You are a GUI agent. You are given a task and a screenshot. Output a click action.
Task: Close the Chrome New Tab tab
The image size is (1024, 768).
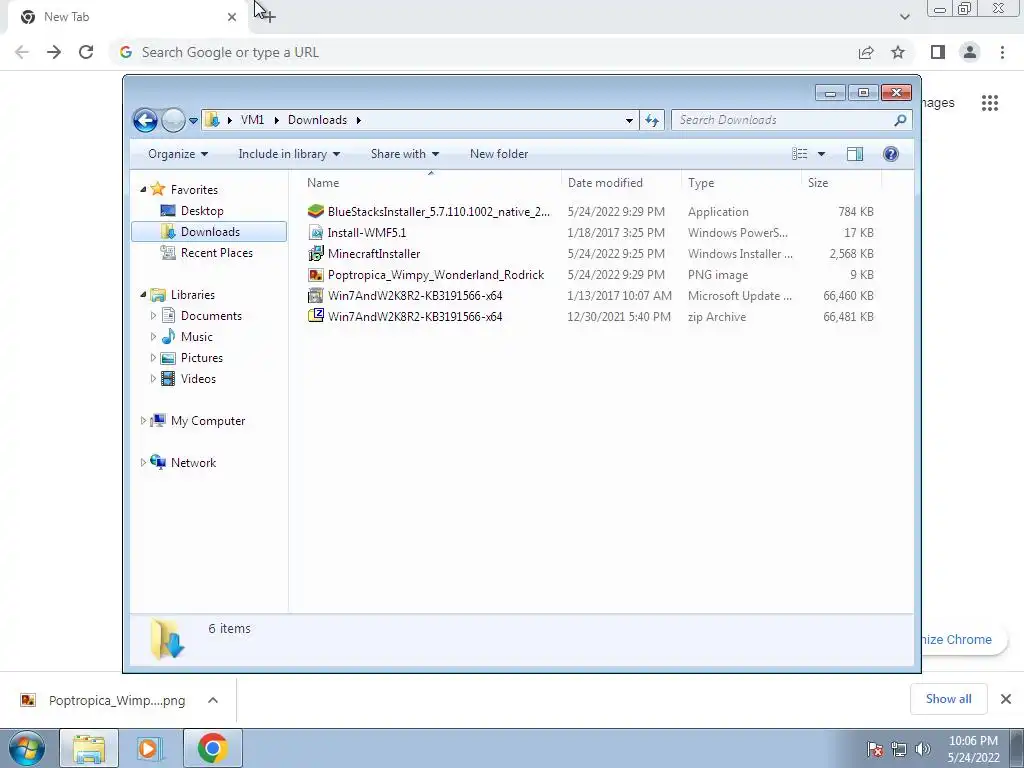point(232,17)
